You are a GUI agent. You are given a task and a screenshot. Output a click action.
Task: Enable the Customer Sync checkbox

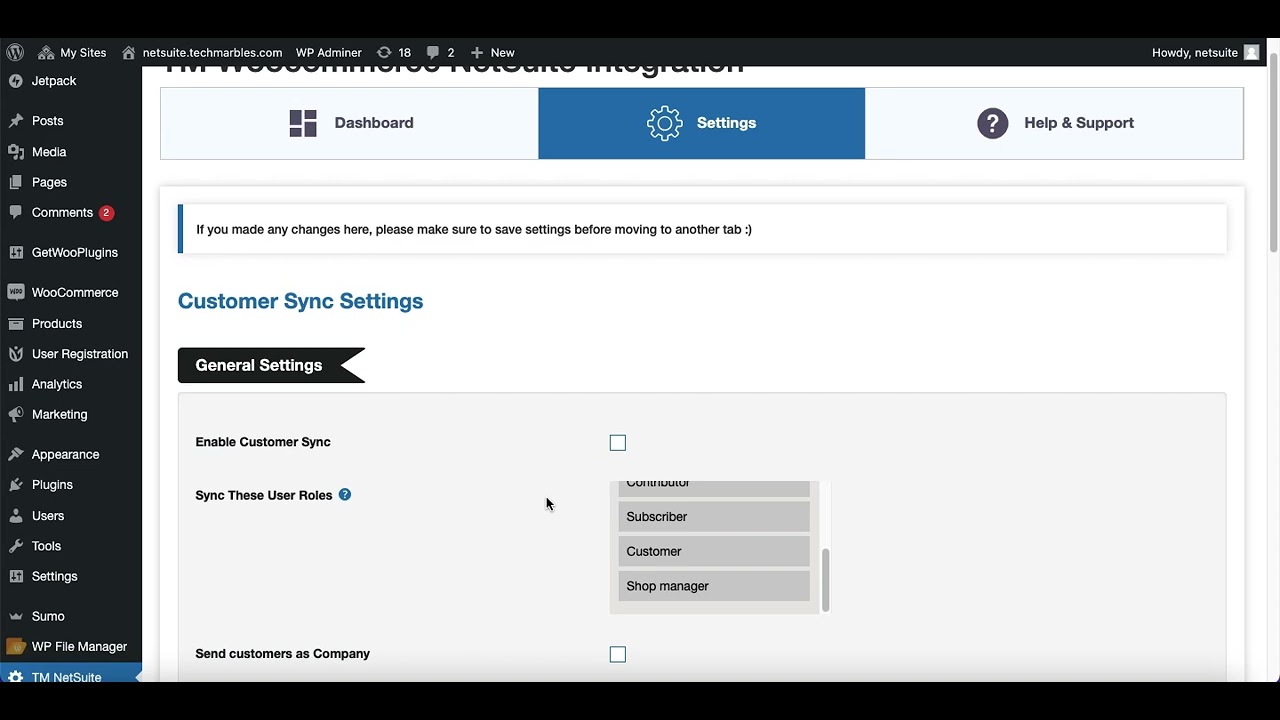[x=618, y=443]
